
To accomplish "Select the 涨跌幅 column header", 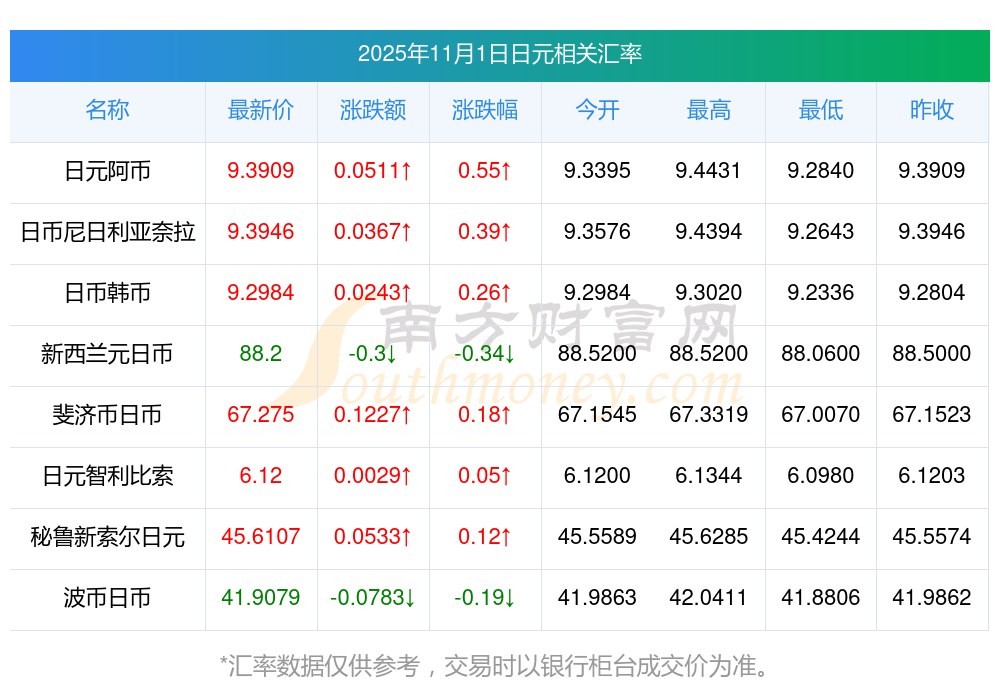I will tap(485, 111).
